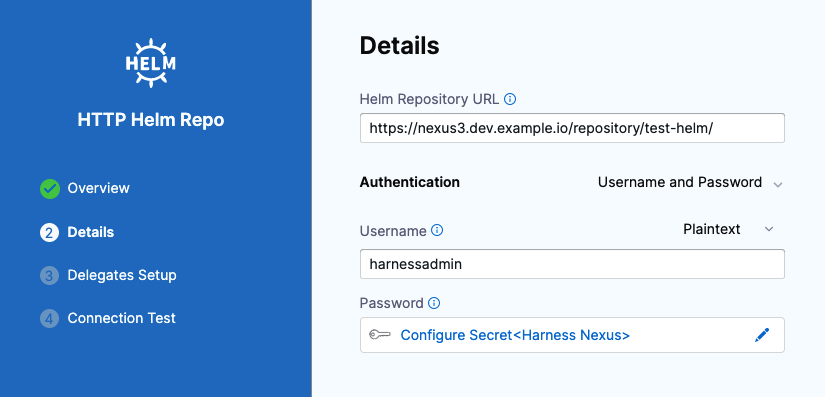Click the step 4 Connection Test circle
825x397 pixels.
point(49,319)
